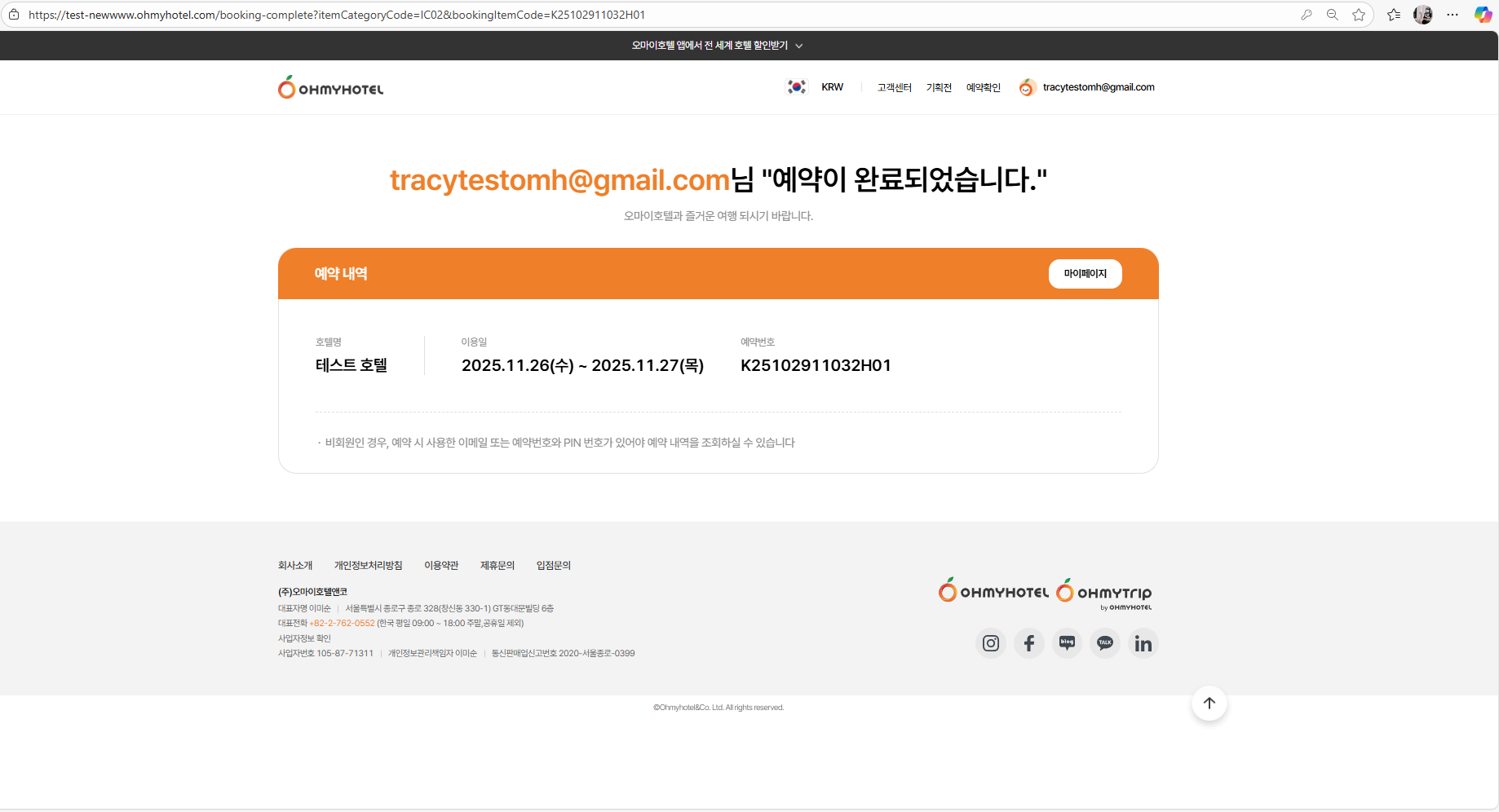Click the OHMYHOTEL logo in the header

[x=330, y=87]
